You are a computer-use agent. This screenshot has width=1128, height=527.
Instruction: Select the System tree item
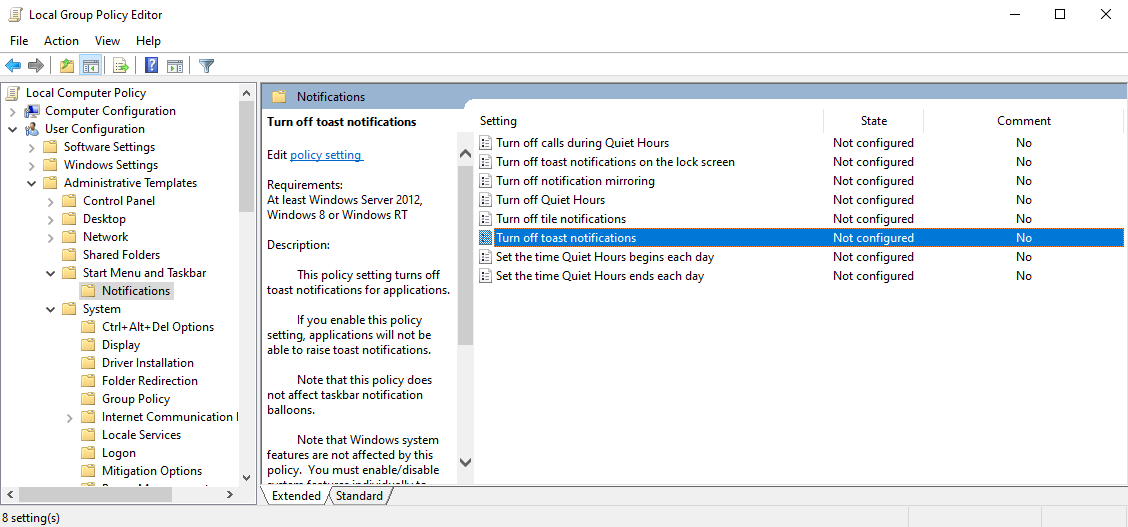coord(101,309)
